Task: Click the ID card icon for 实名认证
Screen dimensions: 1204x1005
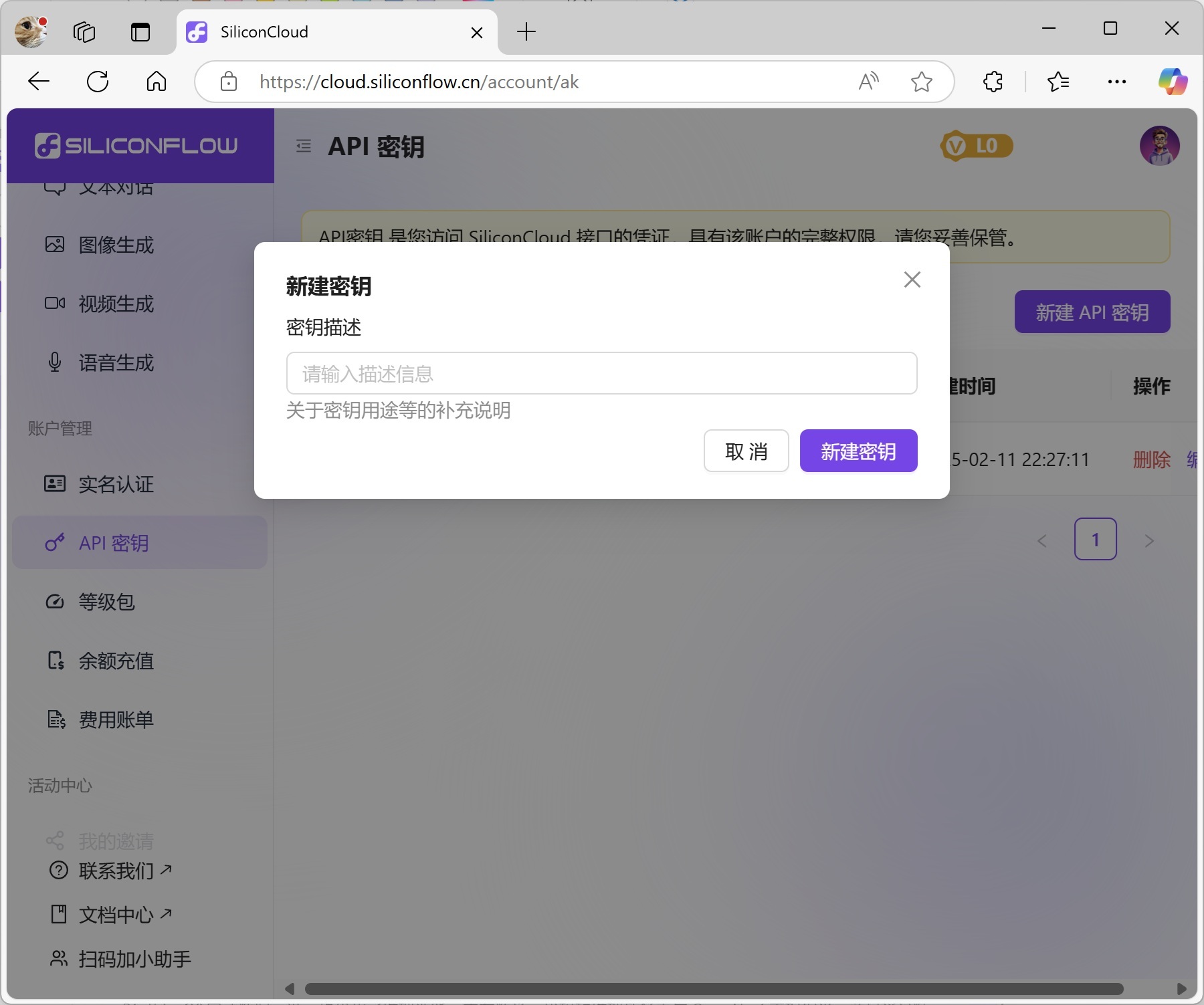Action: click(55, 483)
